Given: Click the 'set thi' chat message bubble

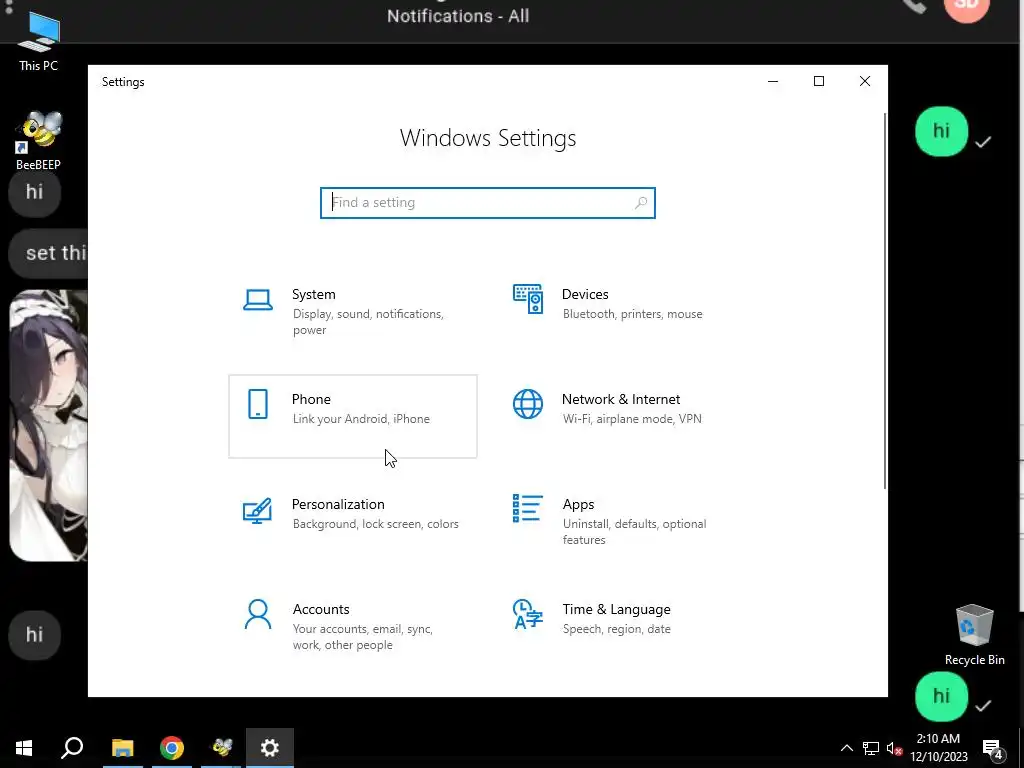Looking at the screenshot, I should click(x=49, y=253).
